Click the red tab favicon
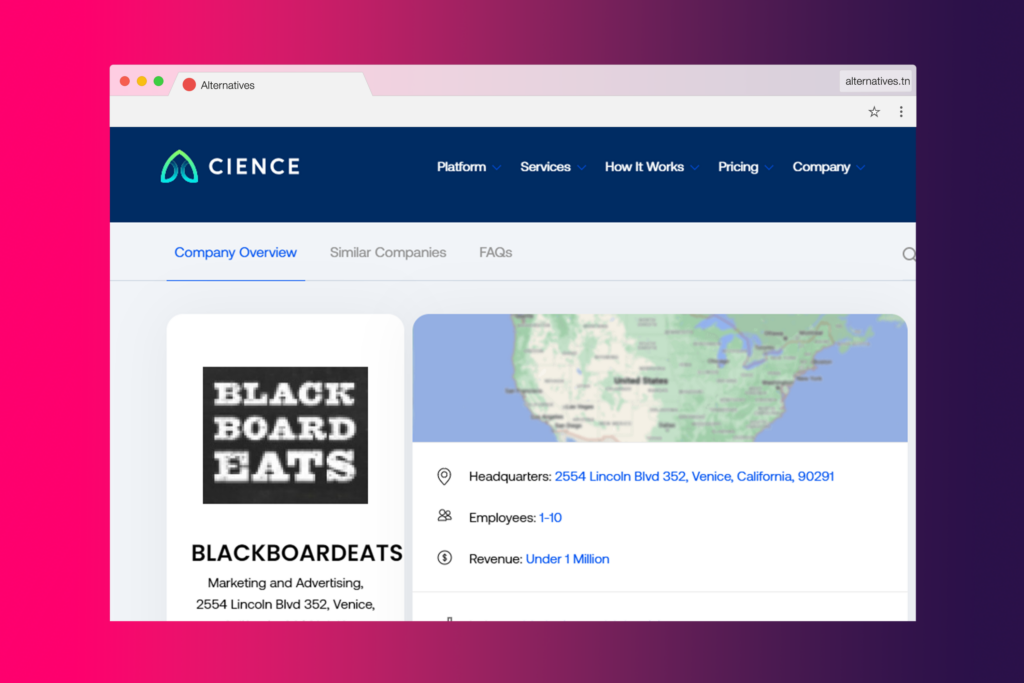The image size is (1024, 683). [x=189, y=85]
